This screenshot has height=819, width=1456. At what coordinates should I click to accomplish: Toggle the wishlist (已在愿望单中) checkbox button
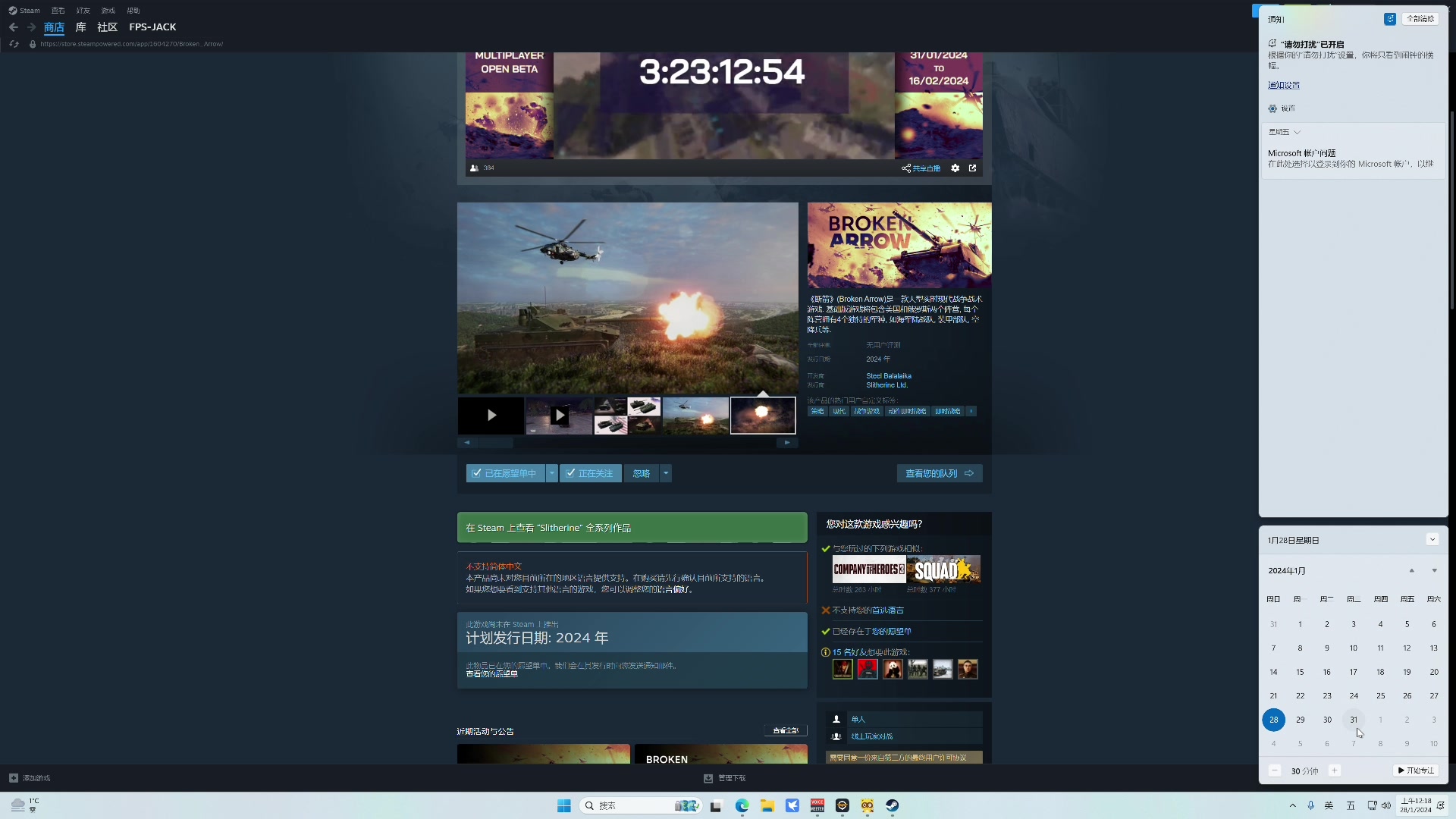coord(505,473)
